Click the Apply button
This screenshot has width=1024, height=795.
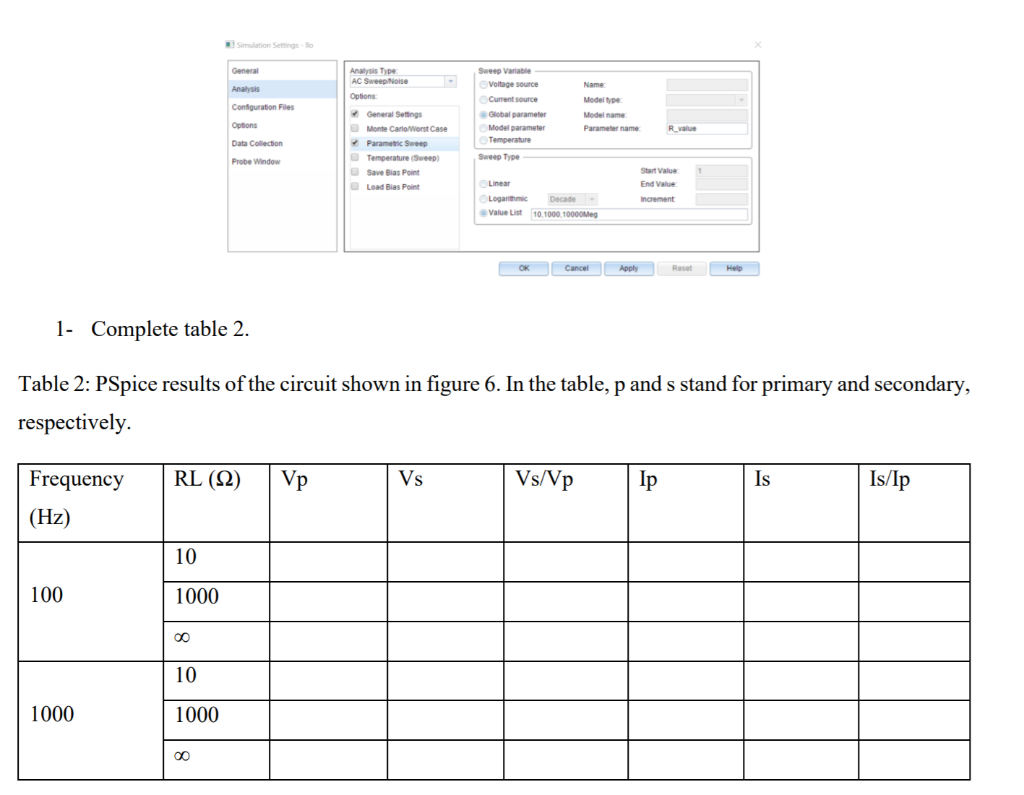[x=629, y=268]
